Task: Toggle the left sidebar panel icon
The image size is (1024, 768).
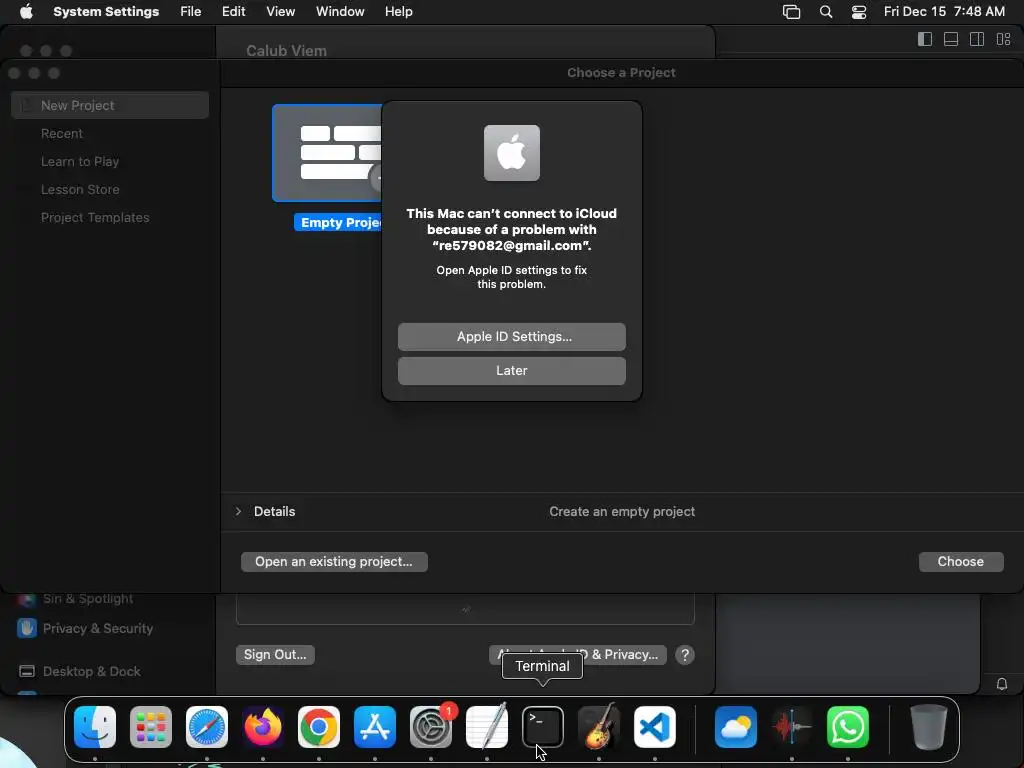Action: click(x=925, y=39)
